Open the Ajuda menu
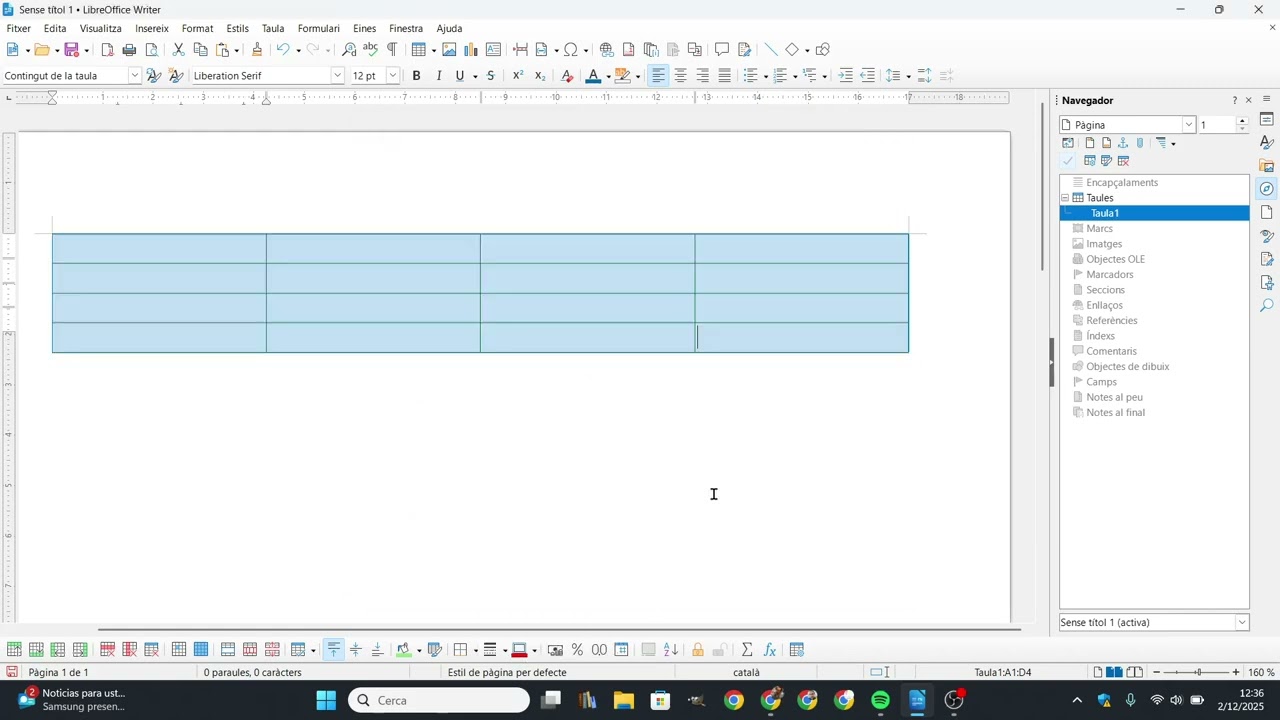This screenshot has height=720, width=1280. [x=449, y=29]
